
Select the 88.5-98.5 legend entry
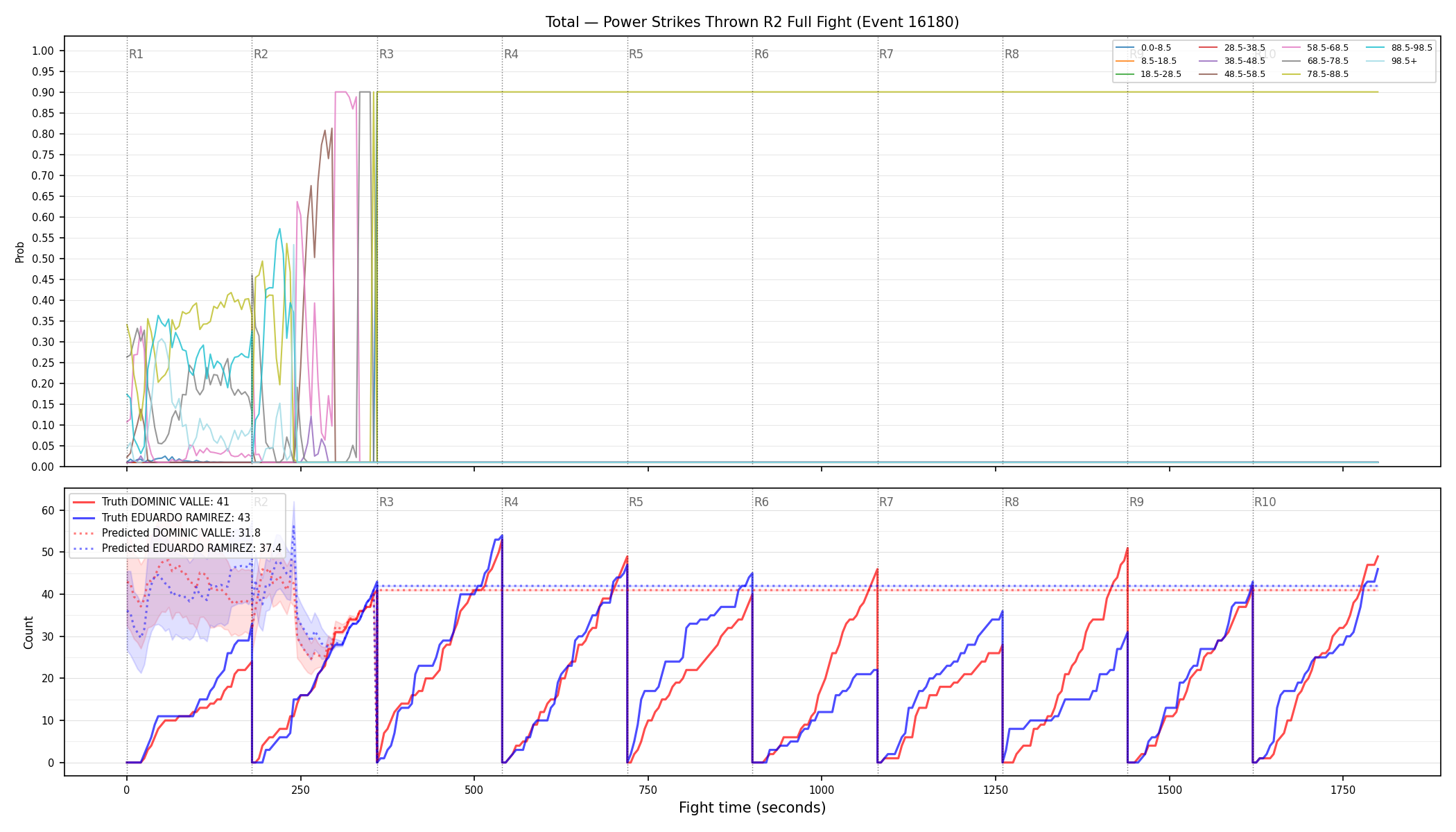(1399, 48)
